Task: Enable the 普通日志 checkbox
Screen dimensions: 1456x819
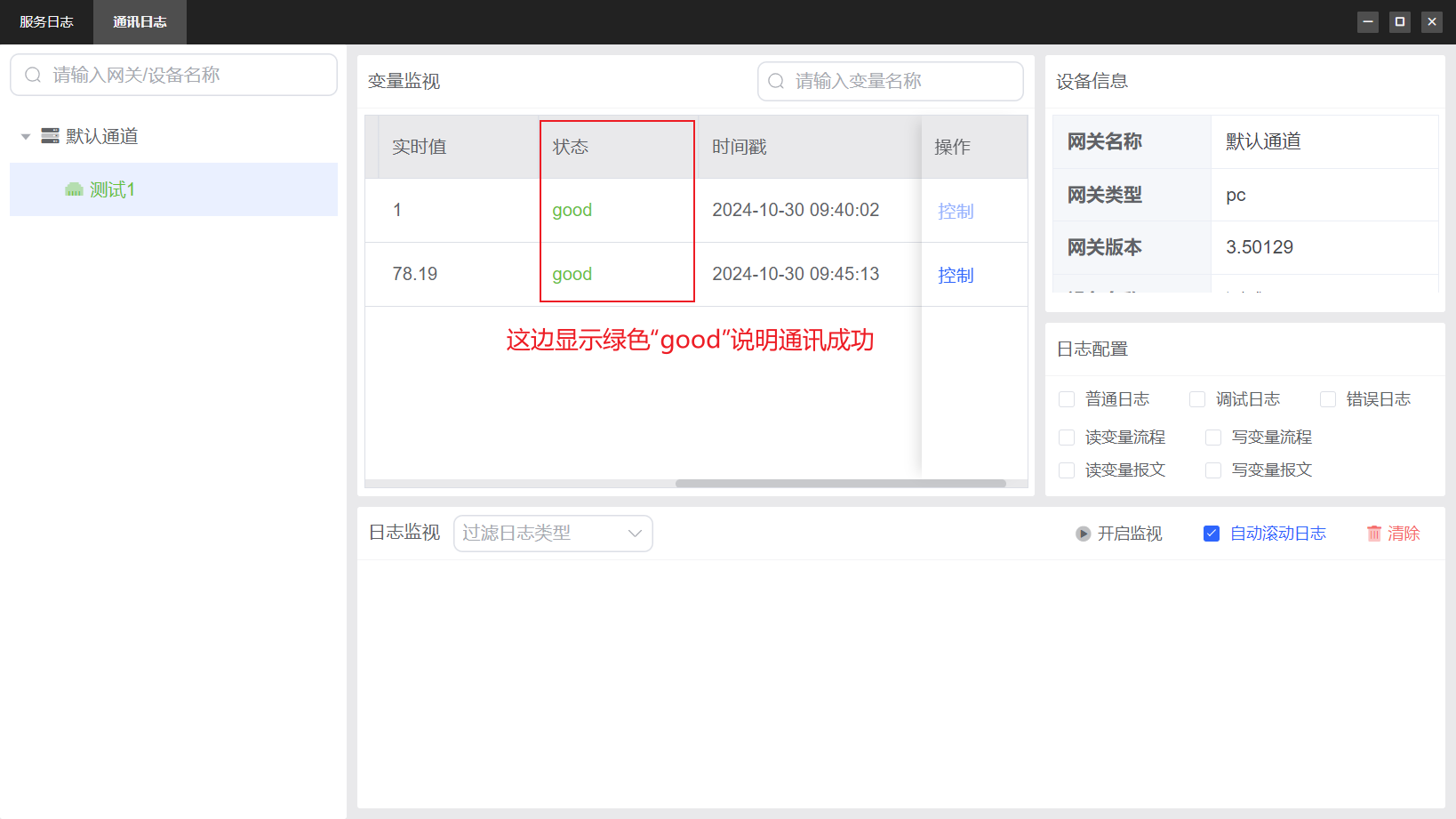Action: tap(1067, 399)
